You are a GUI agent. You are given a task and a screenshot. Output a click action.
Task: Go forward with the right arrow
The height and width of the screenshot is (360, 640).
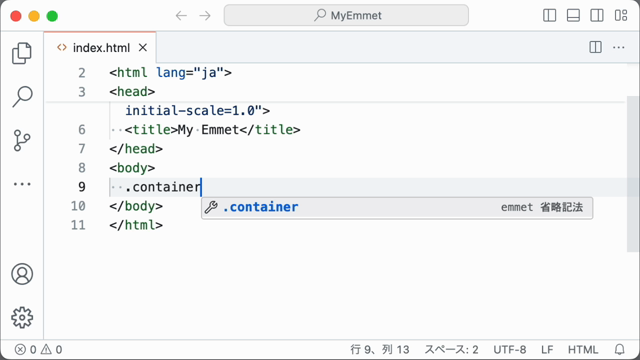(x=205, y=16)
